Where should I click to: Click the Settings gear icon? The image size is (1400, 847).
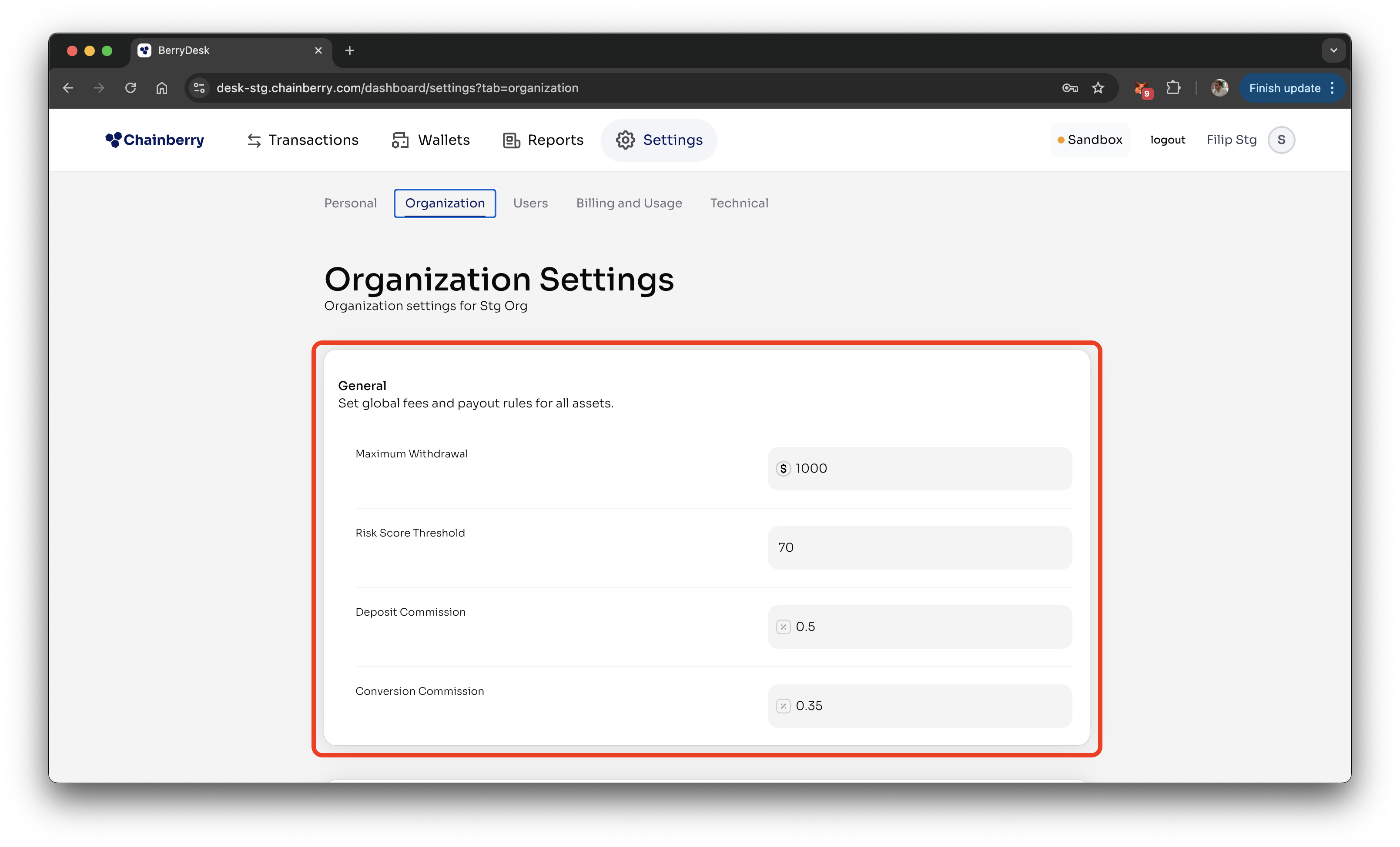pyautogui.click(x=625, y=140)
